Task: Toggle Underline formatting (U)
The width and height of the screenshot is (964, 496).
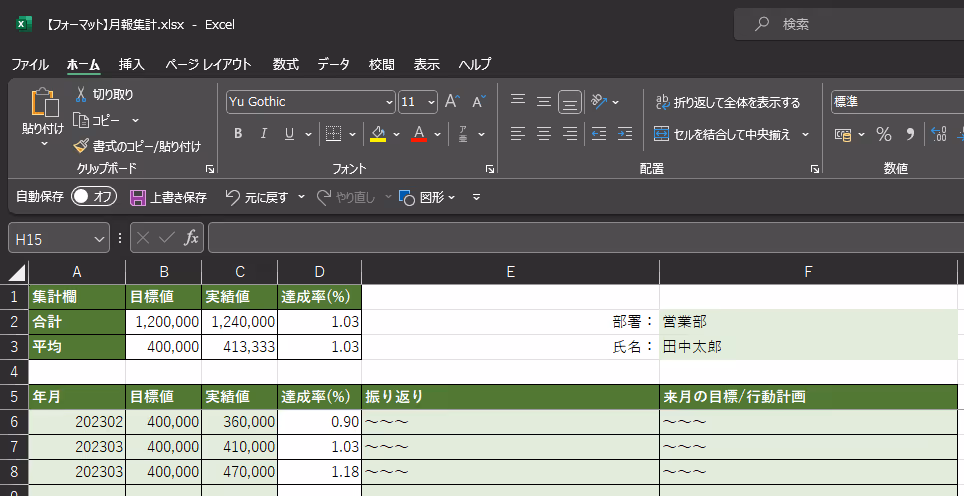Action: (289, 134)
